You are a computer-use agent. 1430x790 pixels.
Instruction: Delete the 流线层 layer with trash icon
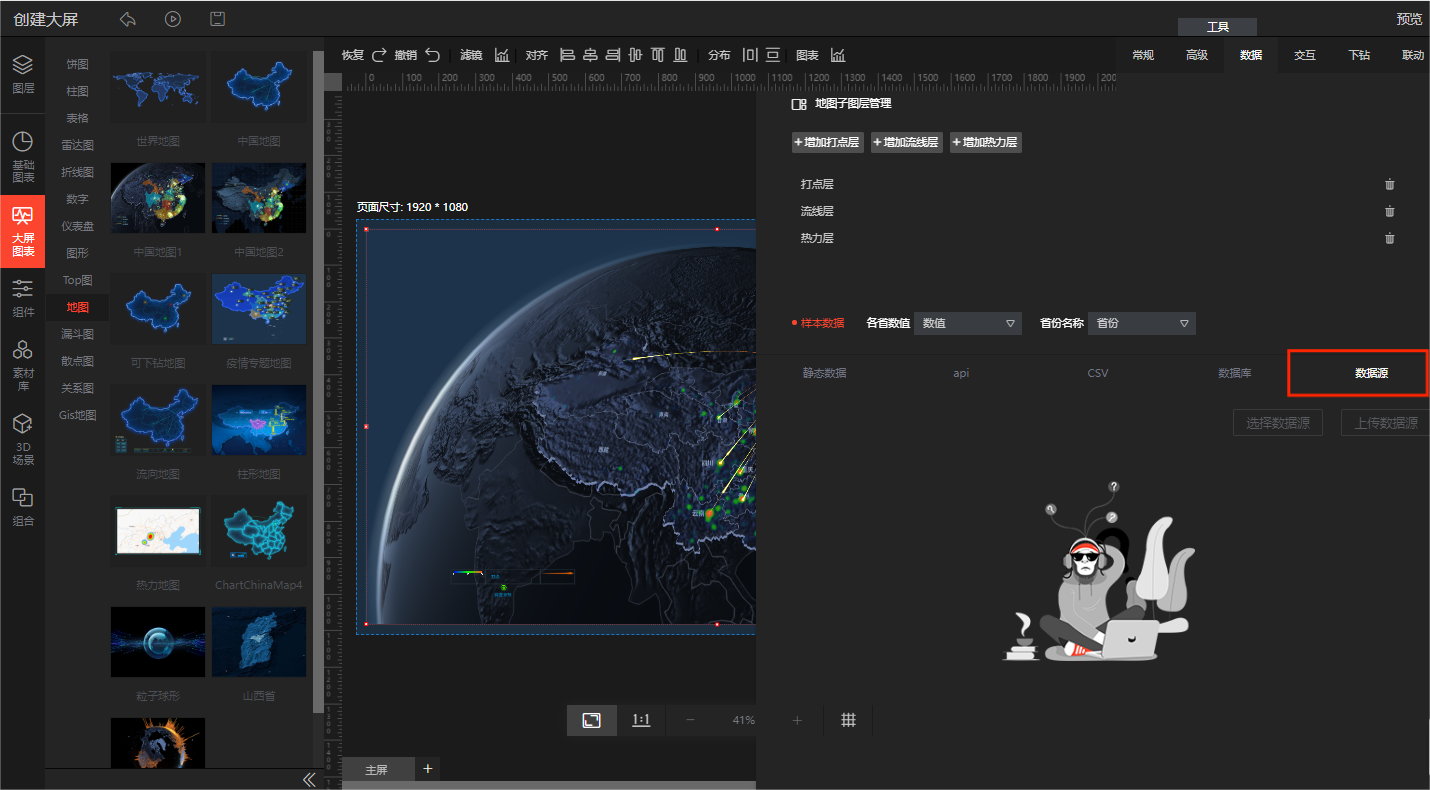[x=1389, y=211]
